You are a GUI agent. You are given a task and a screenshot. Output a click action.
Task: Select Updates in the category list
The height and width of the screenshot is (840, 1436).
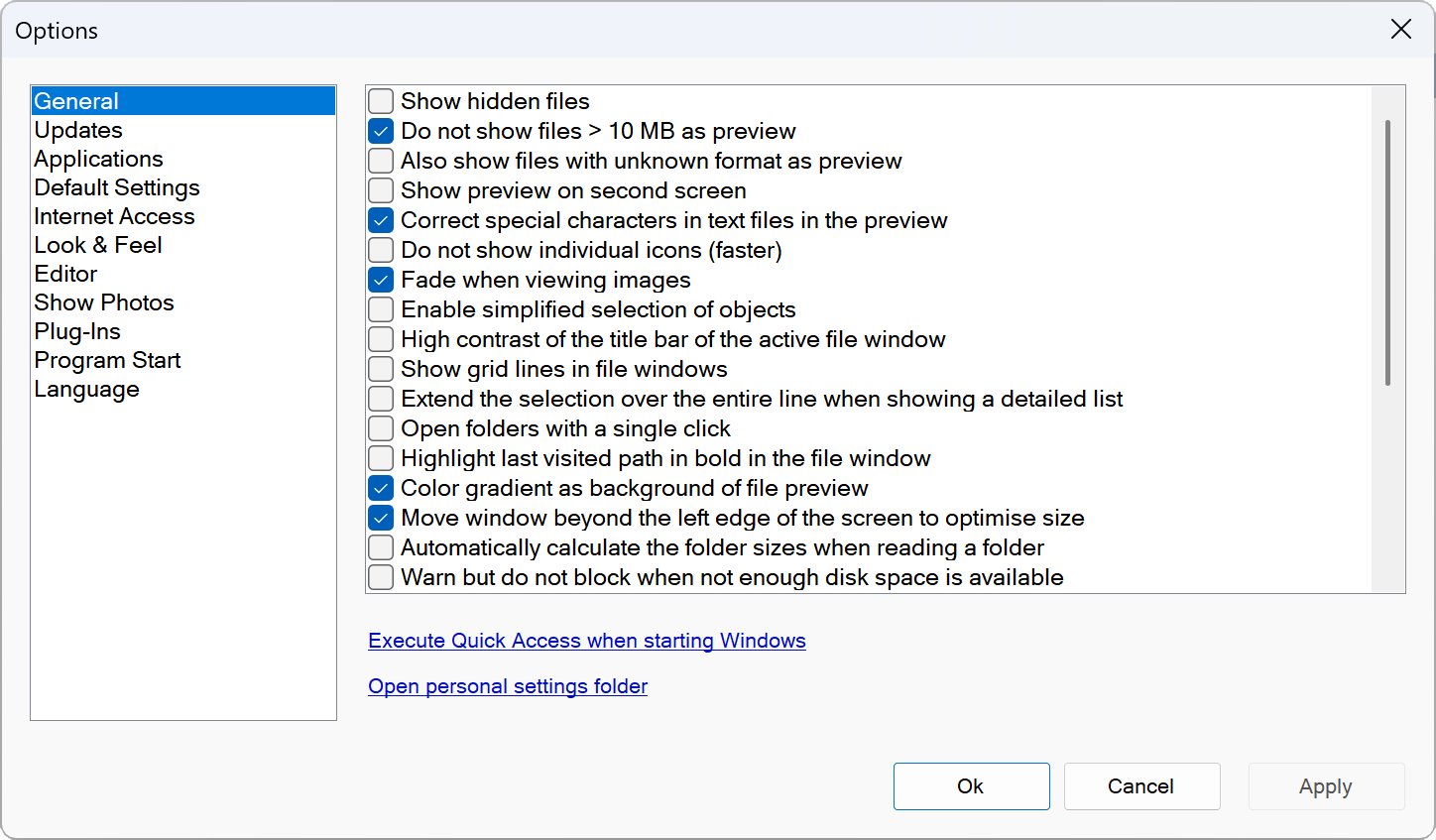(x=78, y=130)
